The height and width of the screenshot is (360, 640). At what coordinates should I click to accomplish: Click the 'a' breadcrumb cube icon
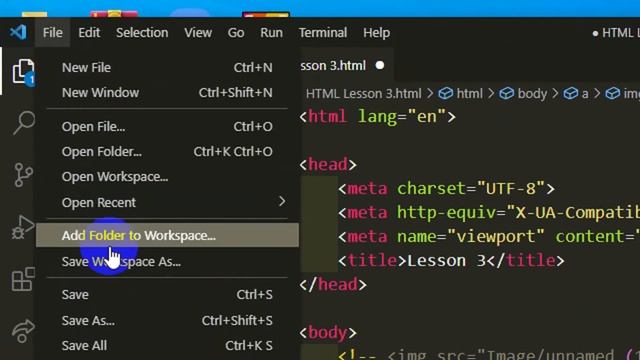click(x=571, y=93)
